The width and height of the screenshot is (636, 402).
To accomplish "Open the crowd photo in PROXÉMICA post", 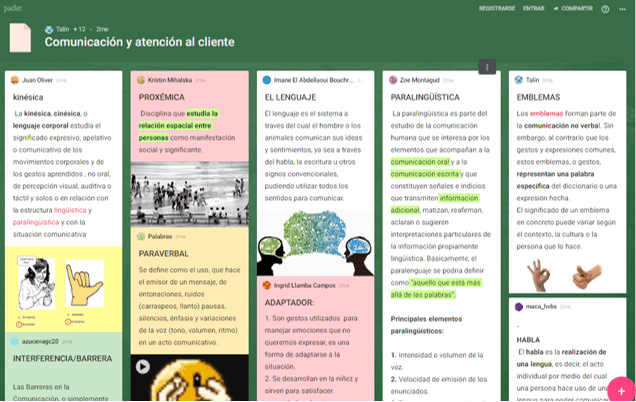I will coord(189,194).
